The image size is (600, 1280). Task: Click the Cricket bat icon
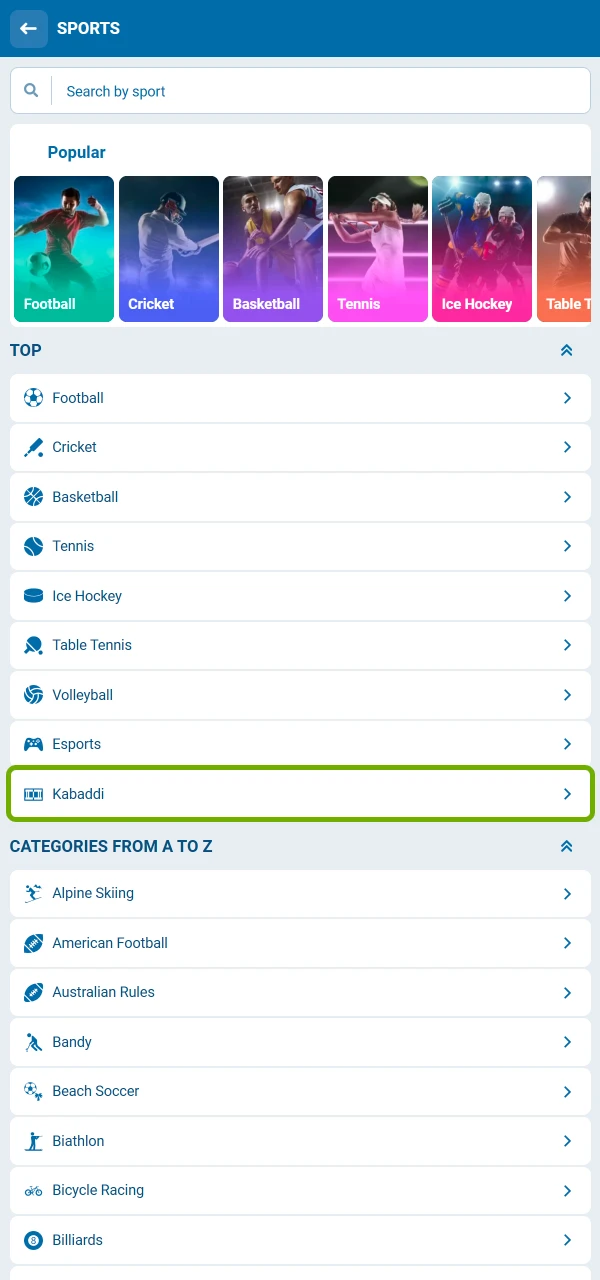(x=34, y=447)
